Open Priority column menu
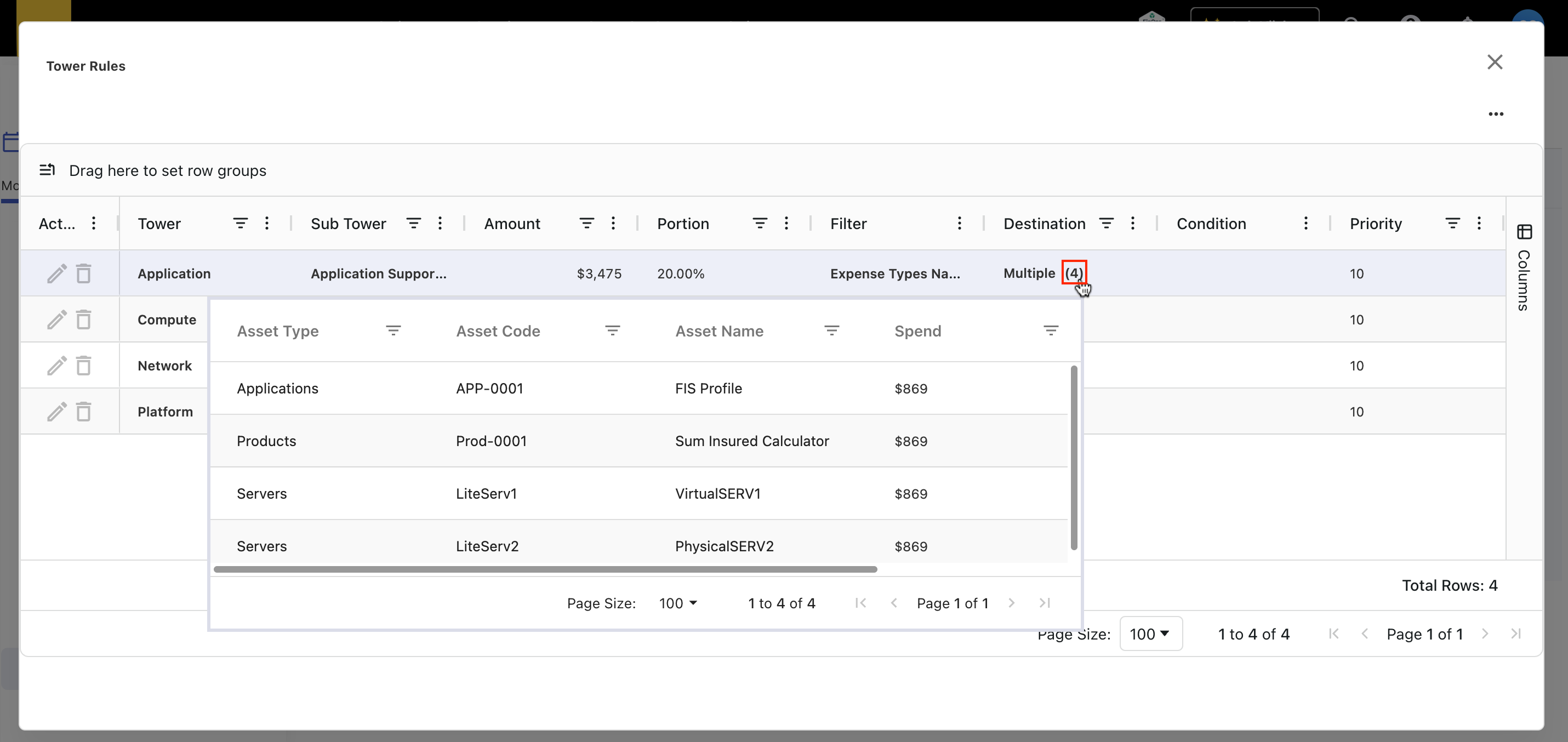1568x742 pixels. tap(1479, 224)
